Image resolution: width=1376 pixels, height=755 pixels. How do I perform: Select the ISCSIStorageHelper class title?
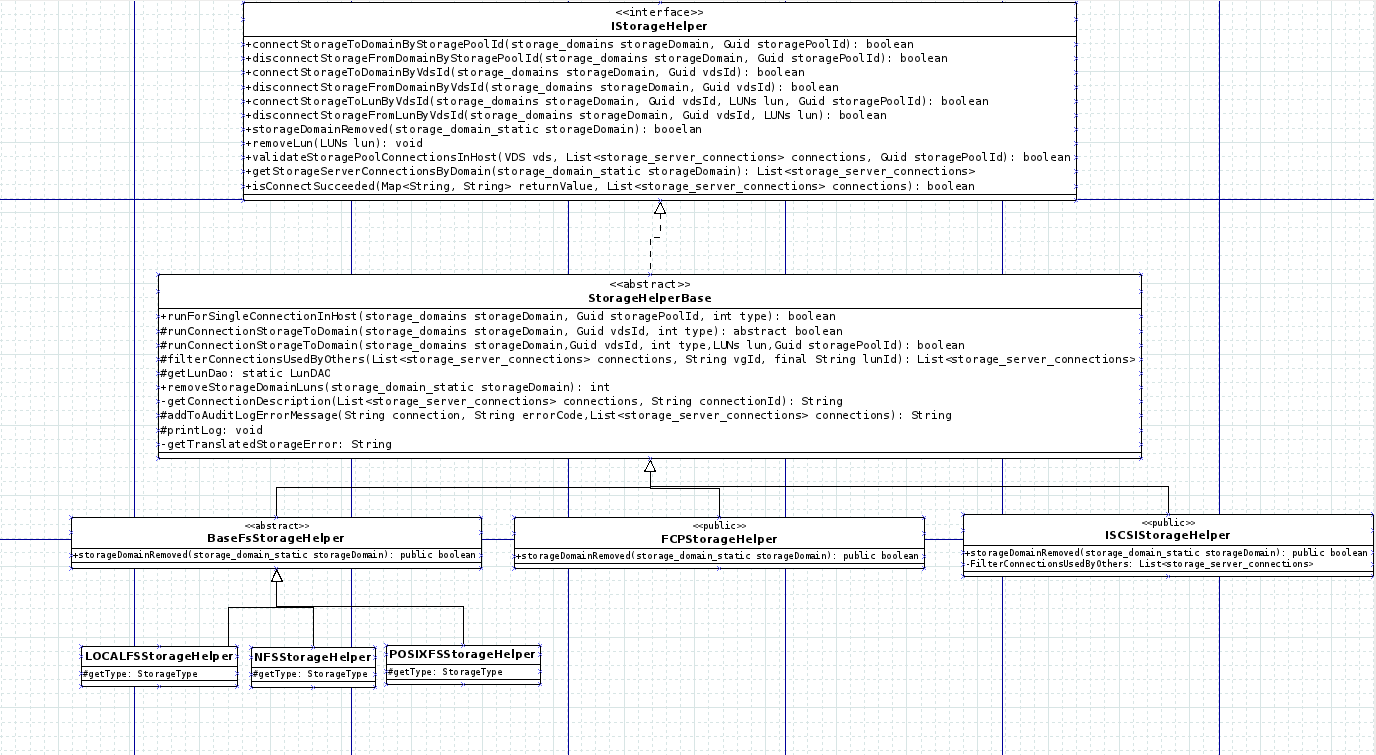(1167, 535)
